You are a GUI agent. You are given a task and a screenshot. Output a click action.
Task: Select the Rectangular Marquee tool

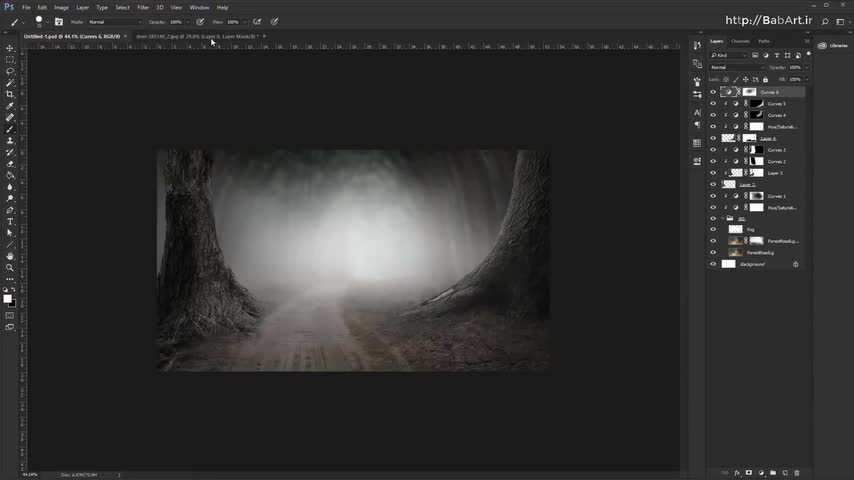pyautogui.click(x=10, y=59)
